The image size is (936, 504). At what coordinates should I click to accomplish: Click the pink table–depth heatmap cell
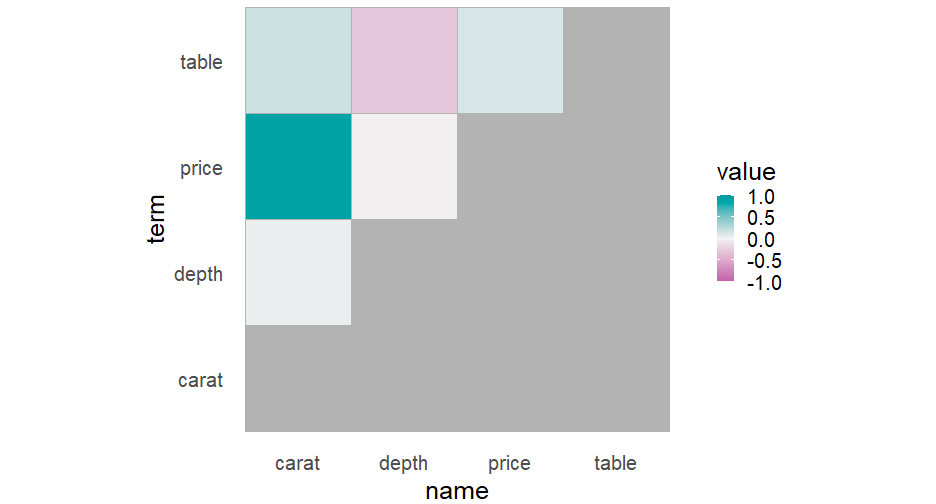404,61
